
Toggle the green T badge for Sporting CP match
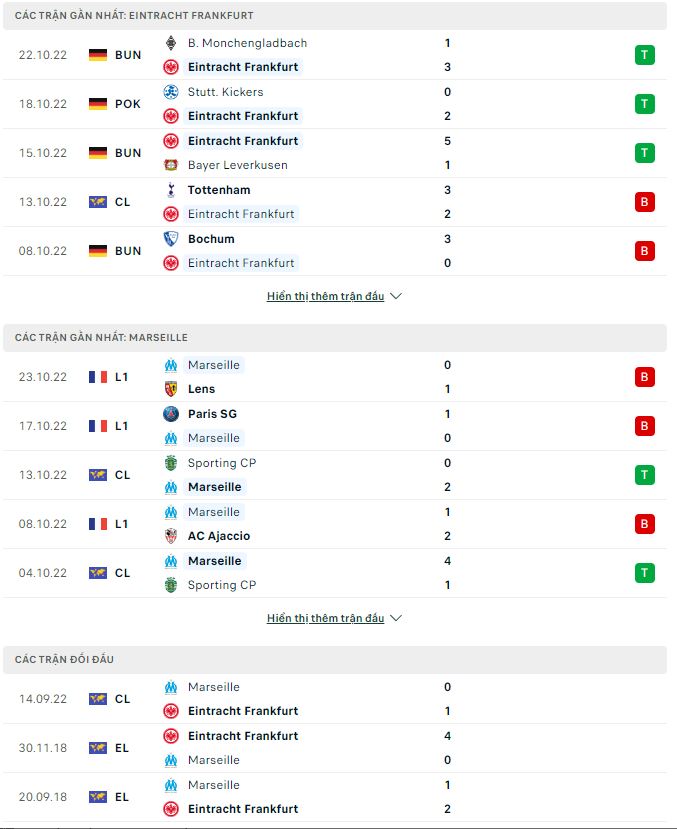click(644, 475)
